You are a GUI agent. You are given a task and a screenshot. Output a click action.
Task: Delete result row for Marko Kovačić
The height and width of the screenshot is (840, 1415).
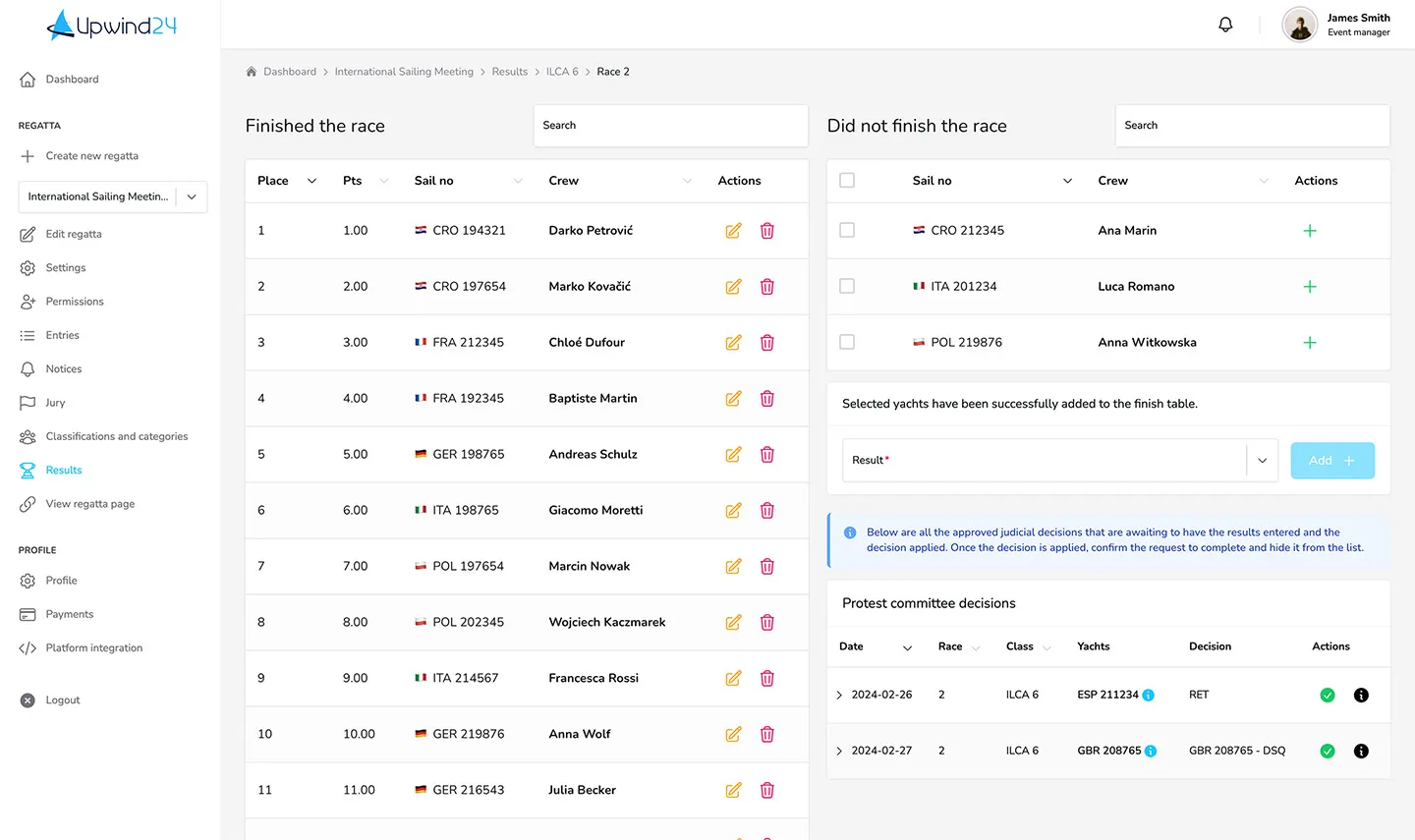pyautogui.click(x=767, y=287)
